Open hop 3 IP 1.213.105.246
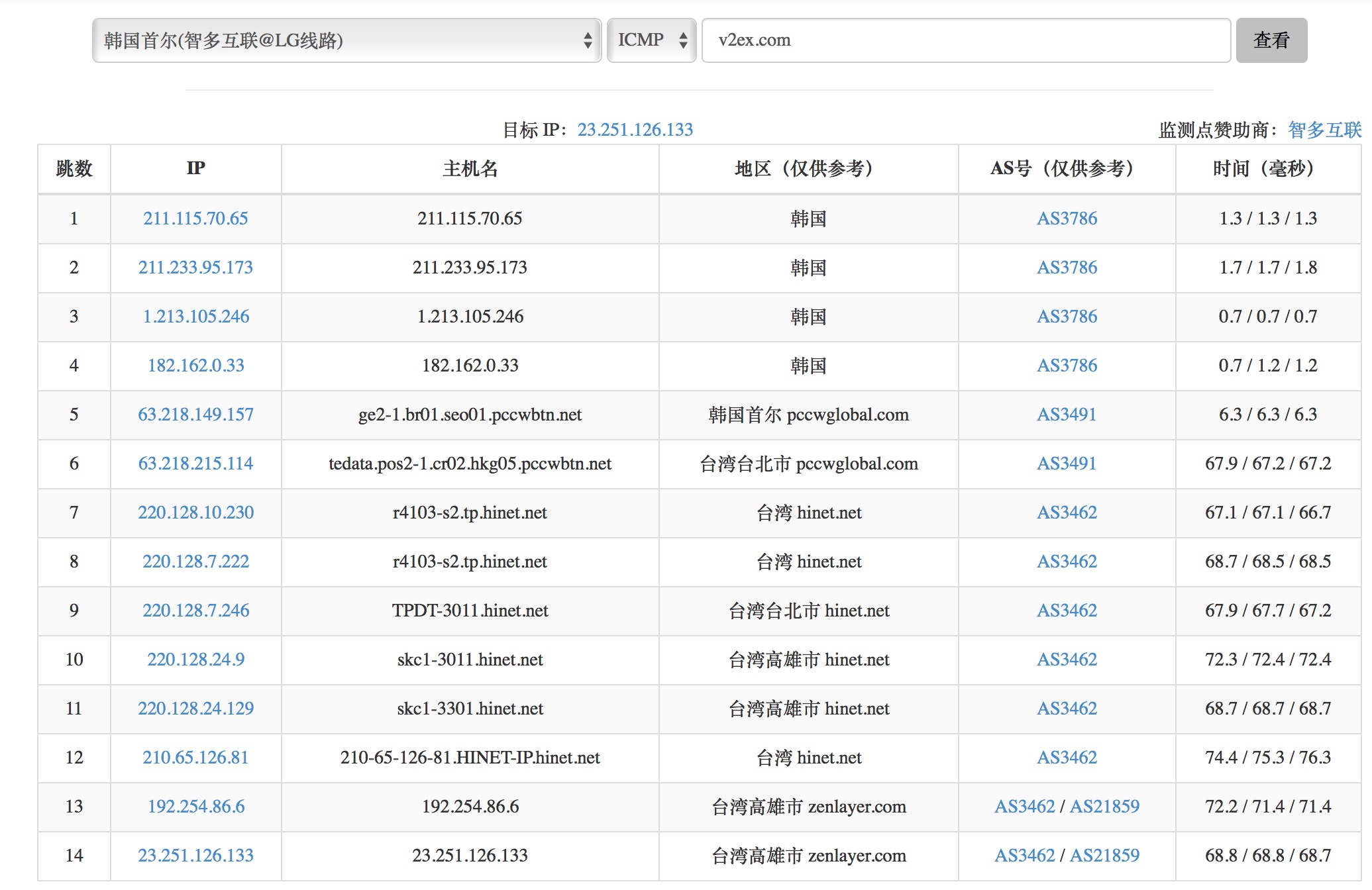 [x=196, y=317]
